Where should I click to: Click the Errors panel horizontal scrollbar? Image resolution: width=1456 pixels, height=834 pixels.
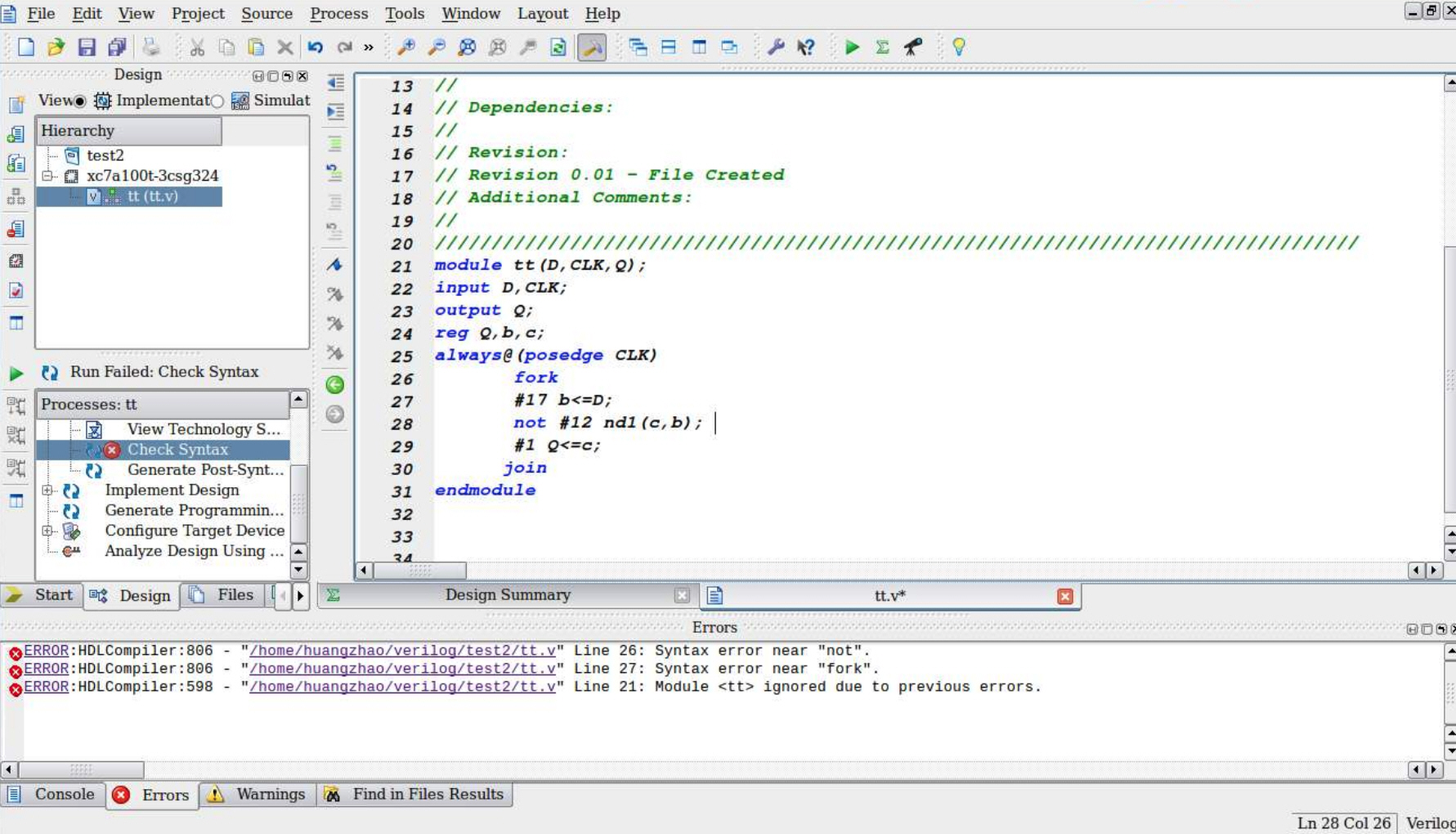click(x=81, y=769)
